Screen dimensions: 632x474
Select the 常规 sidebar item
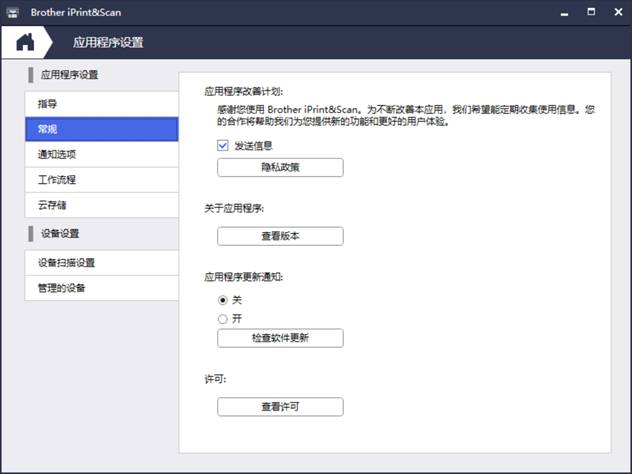coord(101,129)
